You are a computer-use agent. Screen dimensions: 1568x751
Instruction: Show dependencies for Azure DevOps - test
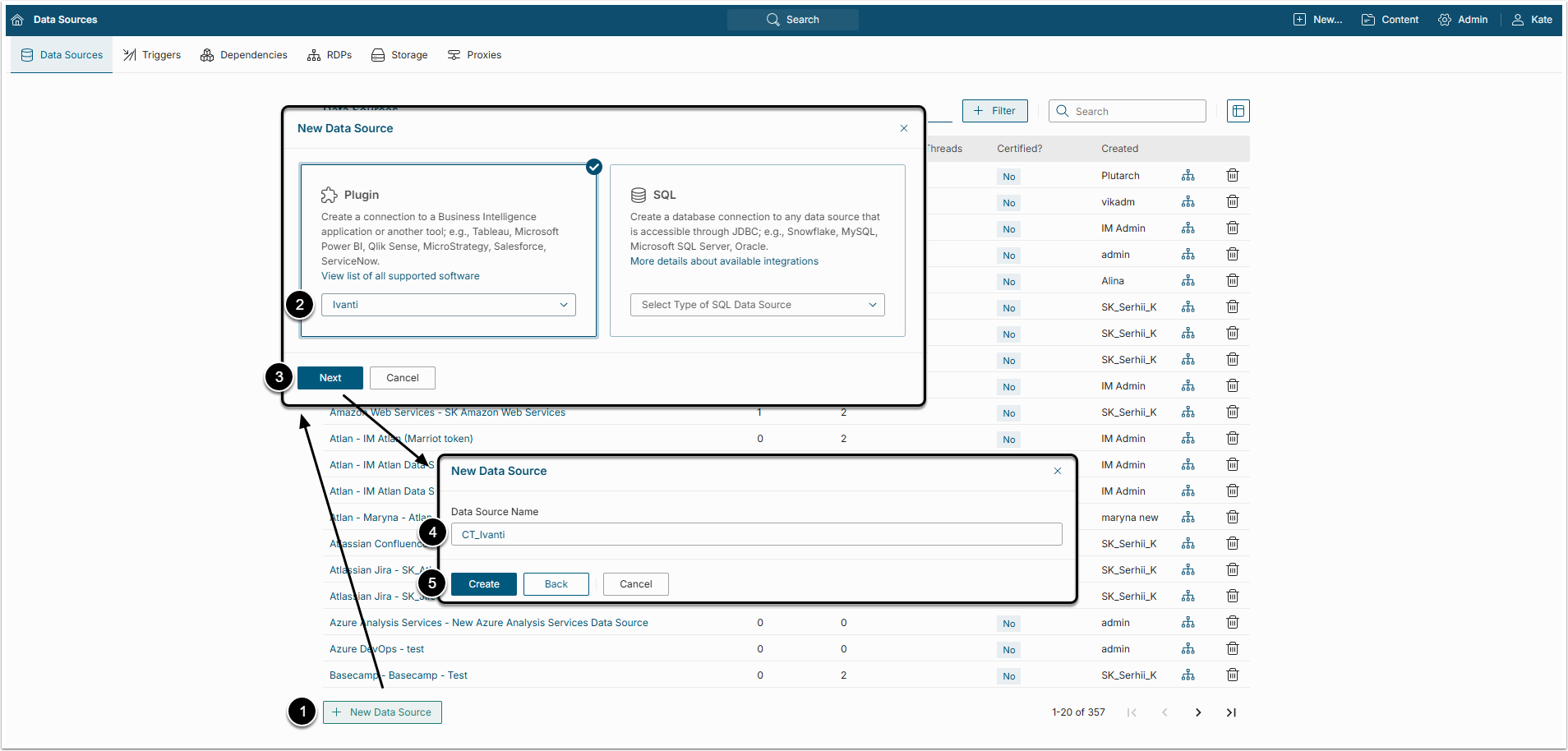click(1188, 649)
